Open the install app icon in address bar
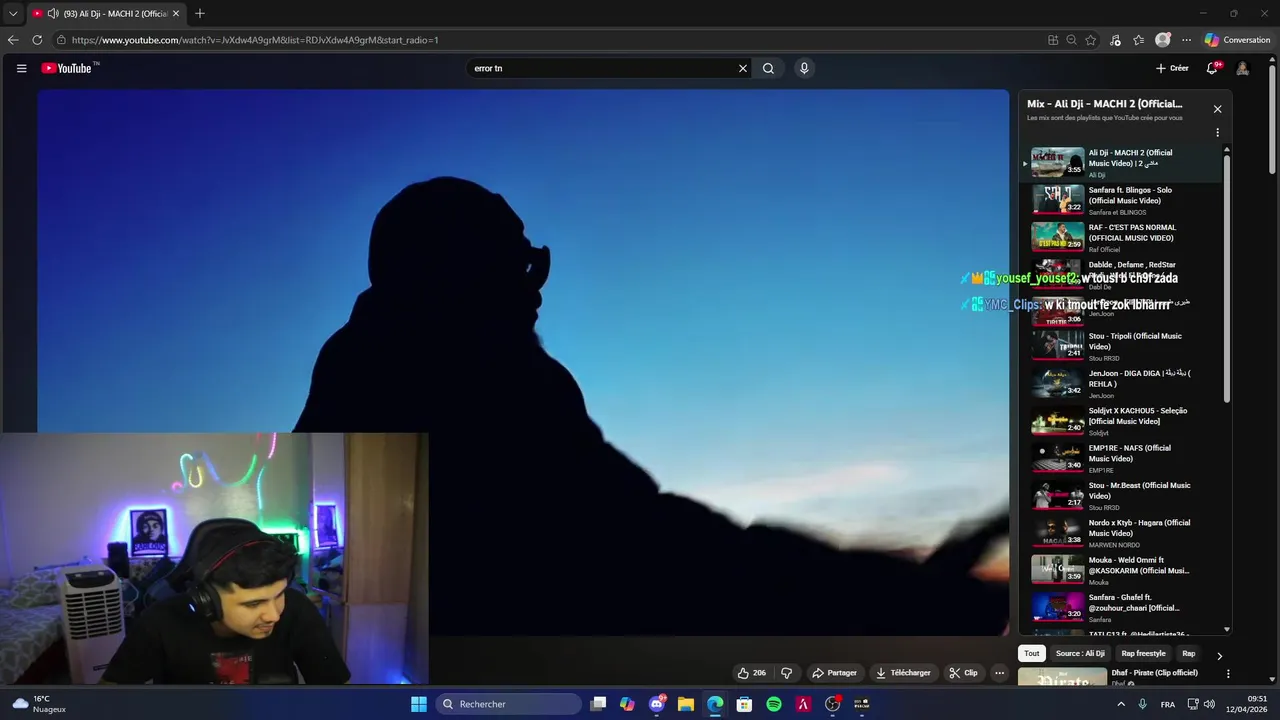1280x720 pixels. click(x=1053, y=40)
